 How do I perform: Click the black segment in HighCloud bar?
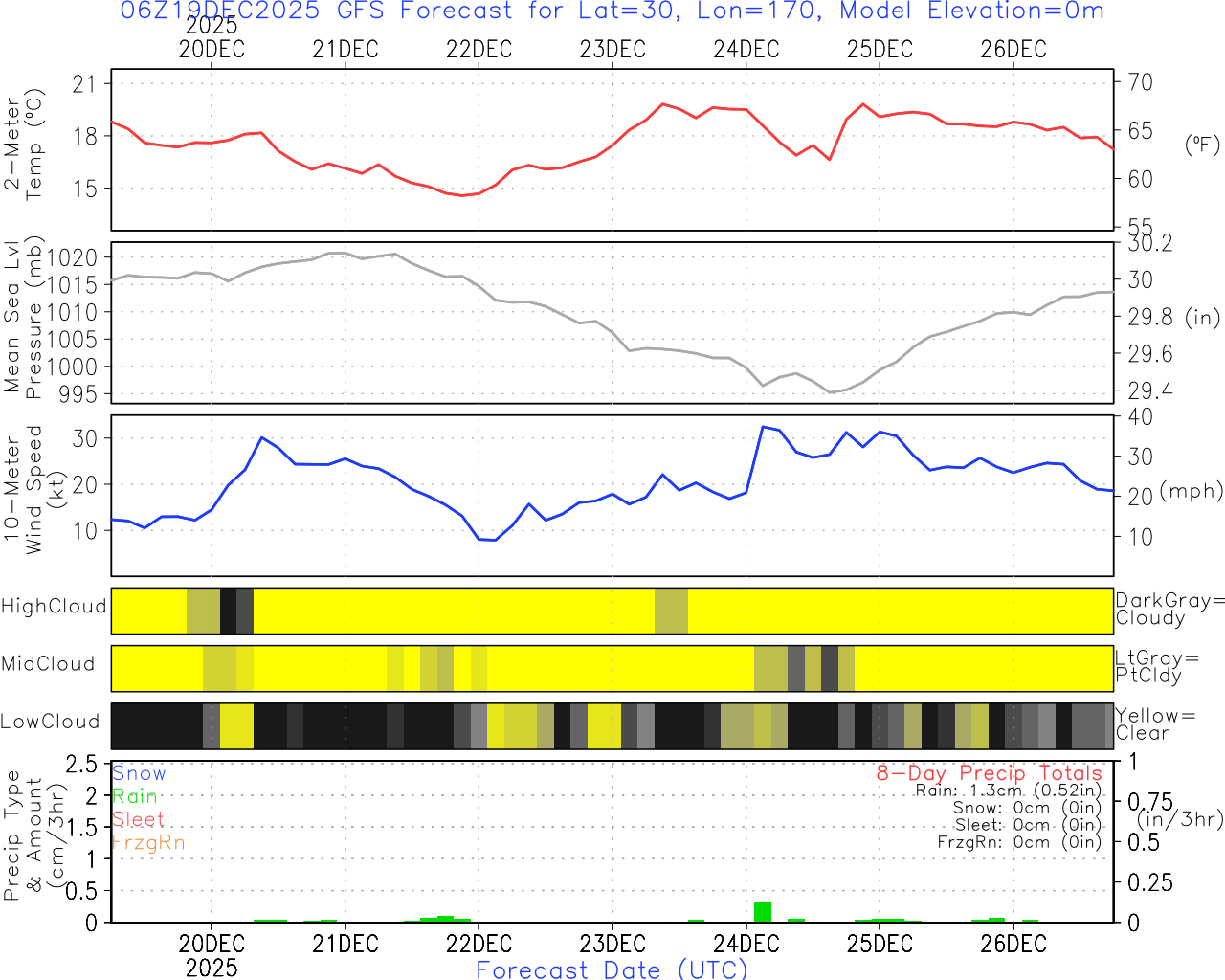click(x=228, y=611)
